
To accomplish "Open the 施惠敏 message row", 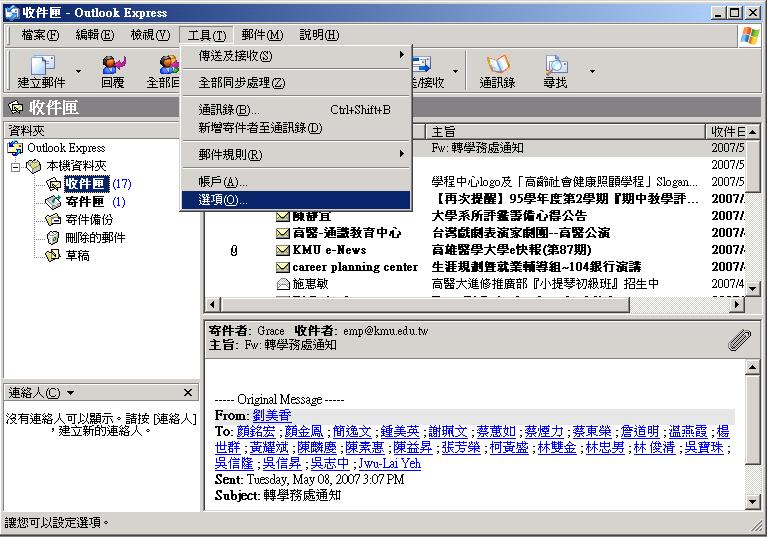I will 474,284.
